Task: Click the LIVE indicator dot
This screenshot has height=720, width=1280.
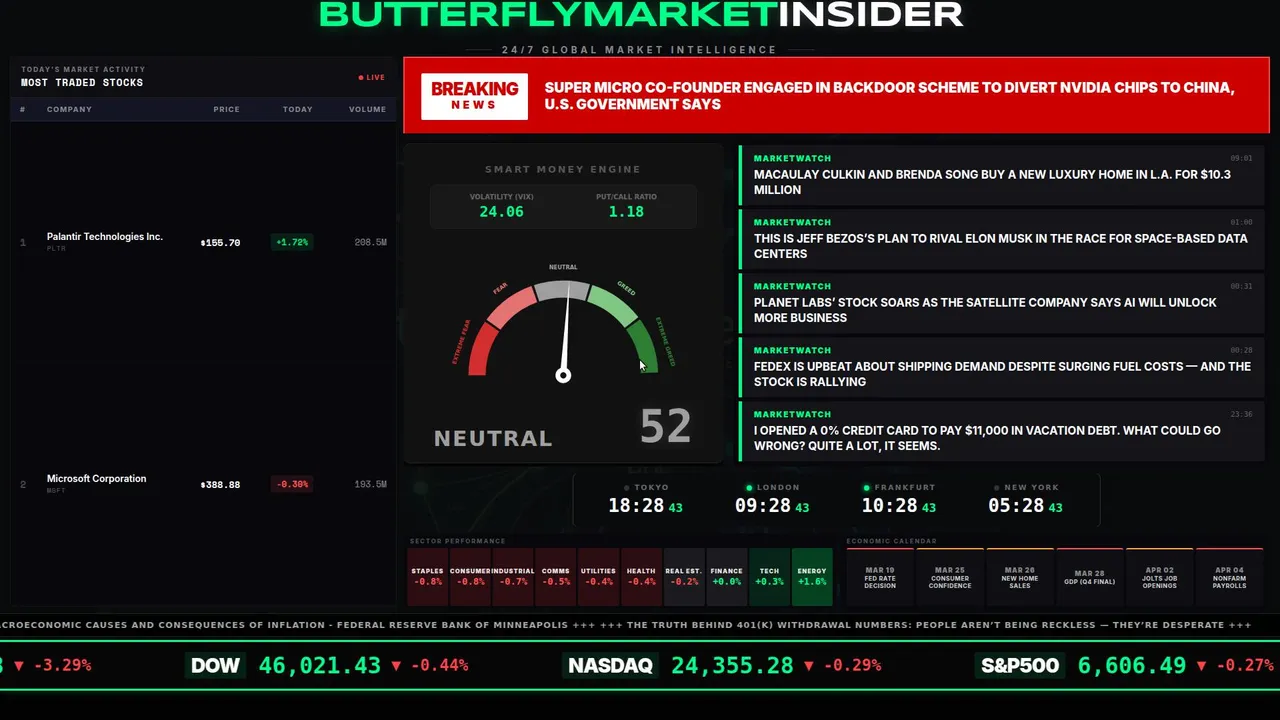Action: point(361,78)
